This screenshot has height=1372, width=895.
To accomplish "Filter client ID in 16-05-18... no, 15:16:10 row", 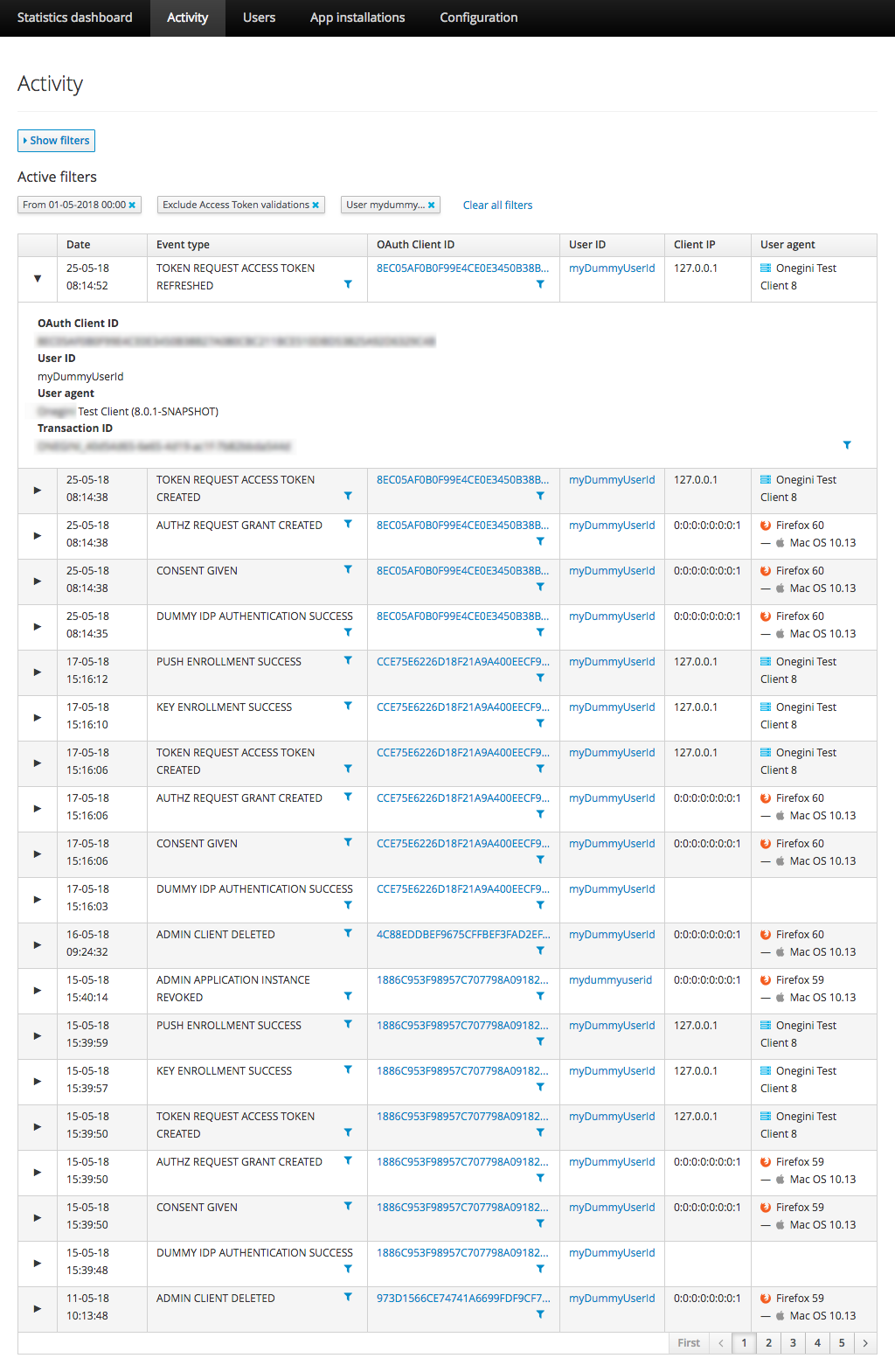I will click(x=540, y=723).
